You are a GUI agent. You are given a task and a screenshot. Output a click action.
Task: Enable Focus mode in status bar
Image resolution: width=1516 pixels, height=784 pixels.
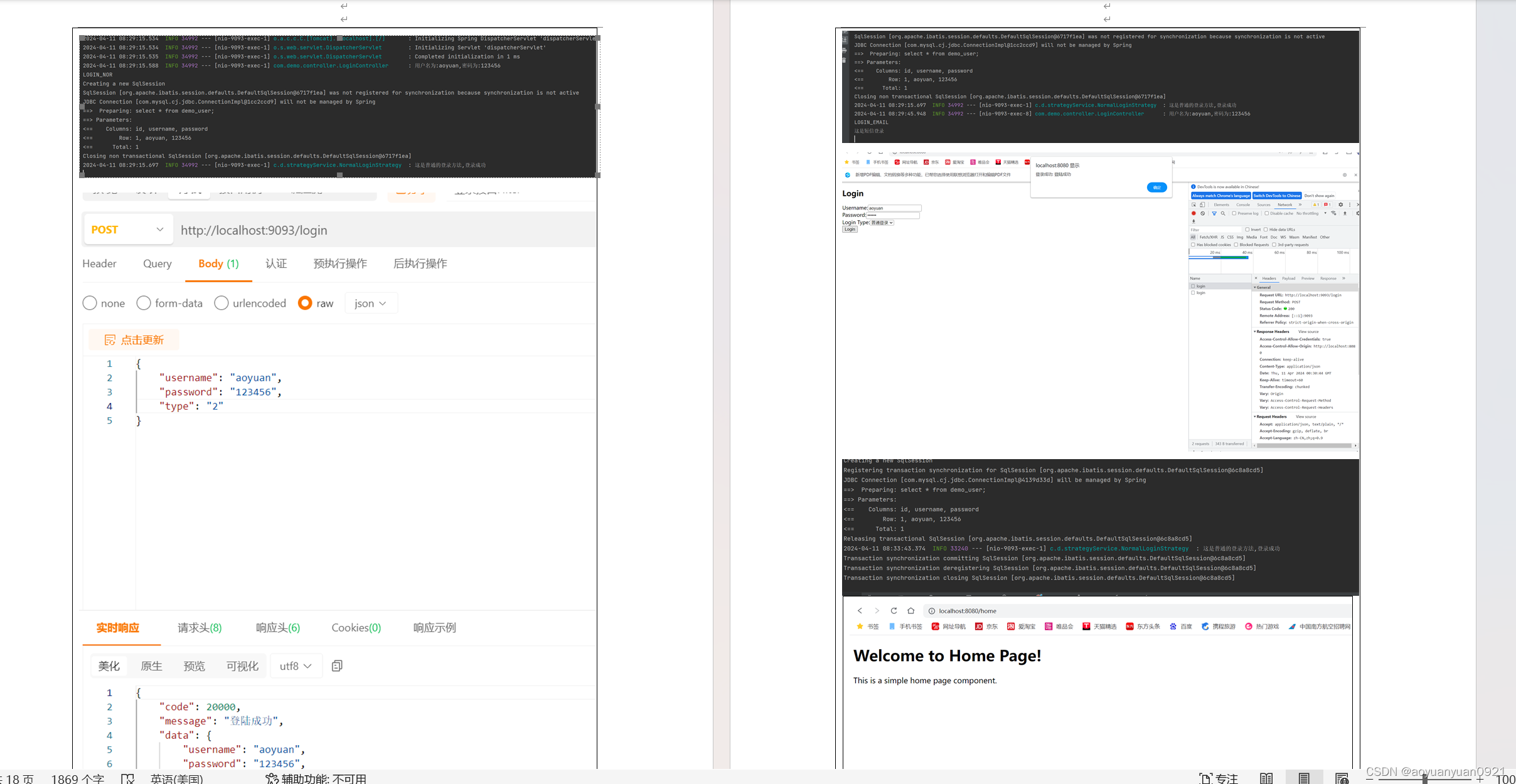tap(1219, 778)
